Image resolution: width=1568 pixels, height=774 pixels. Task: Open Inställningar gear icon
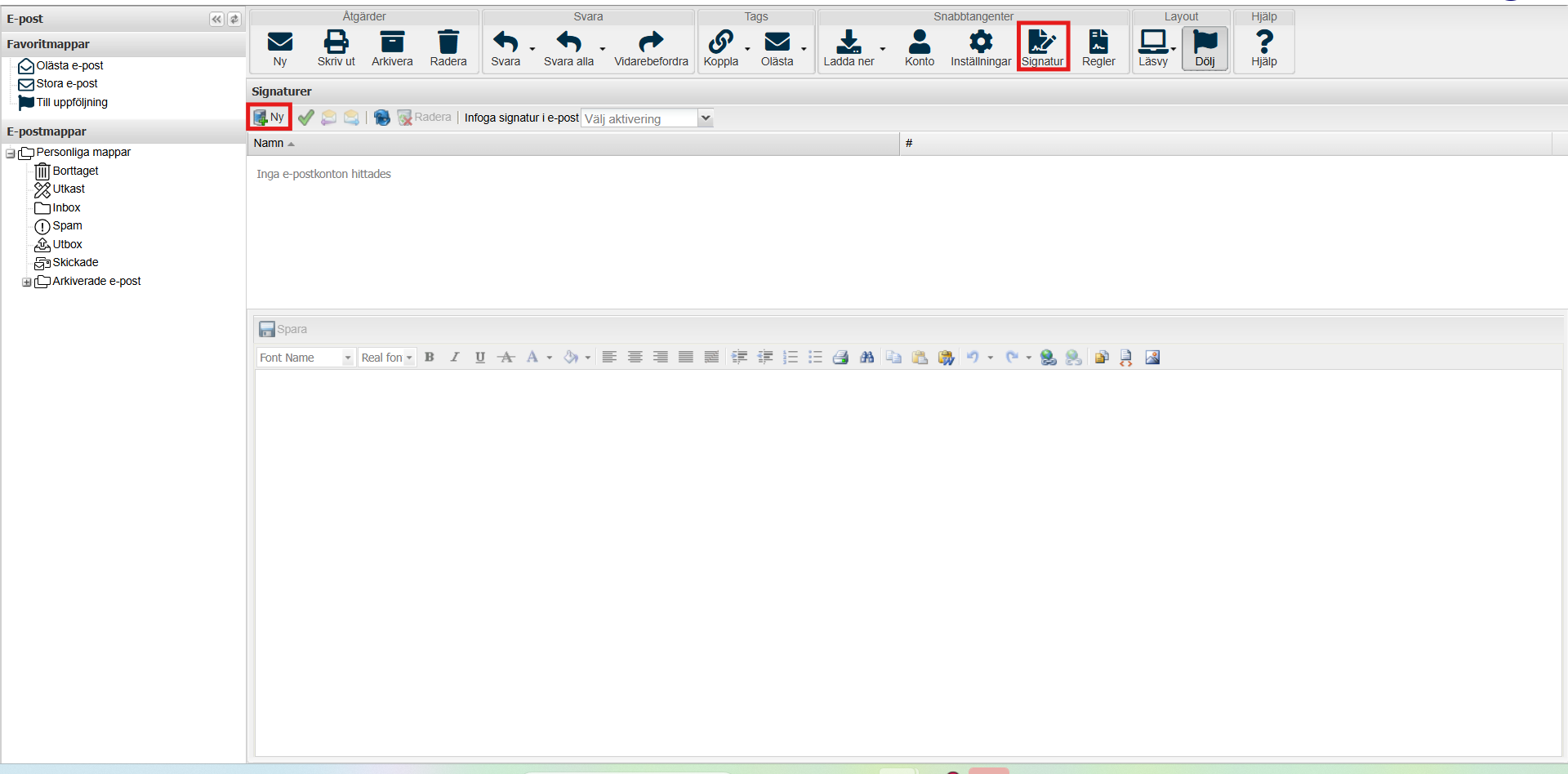(981, 41)
